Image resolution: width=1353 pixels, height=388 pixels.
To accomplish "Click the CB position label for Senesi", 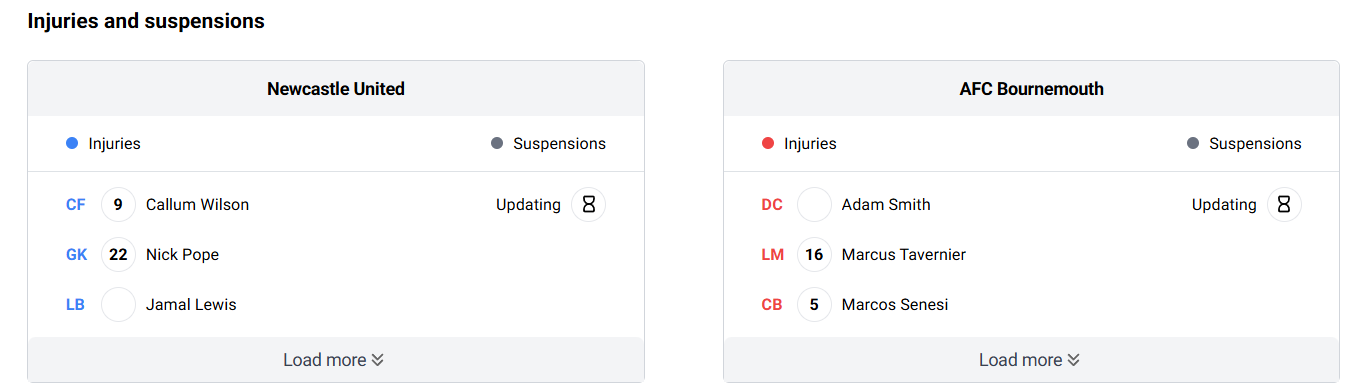I will [772, 304].
